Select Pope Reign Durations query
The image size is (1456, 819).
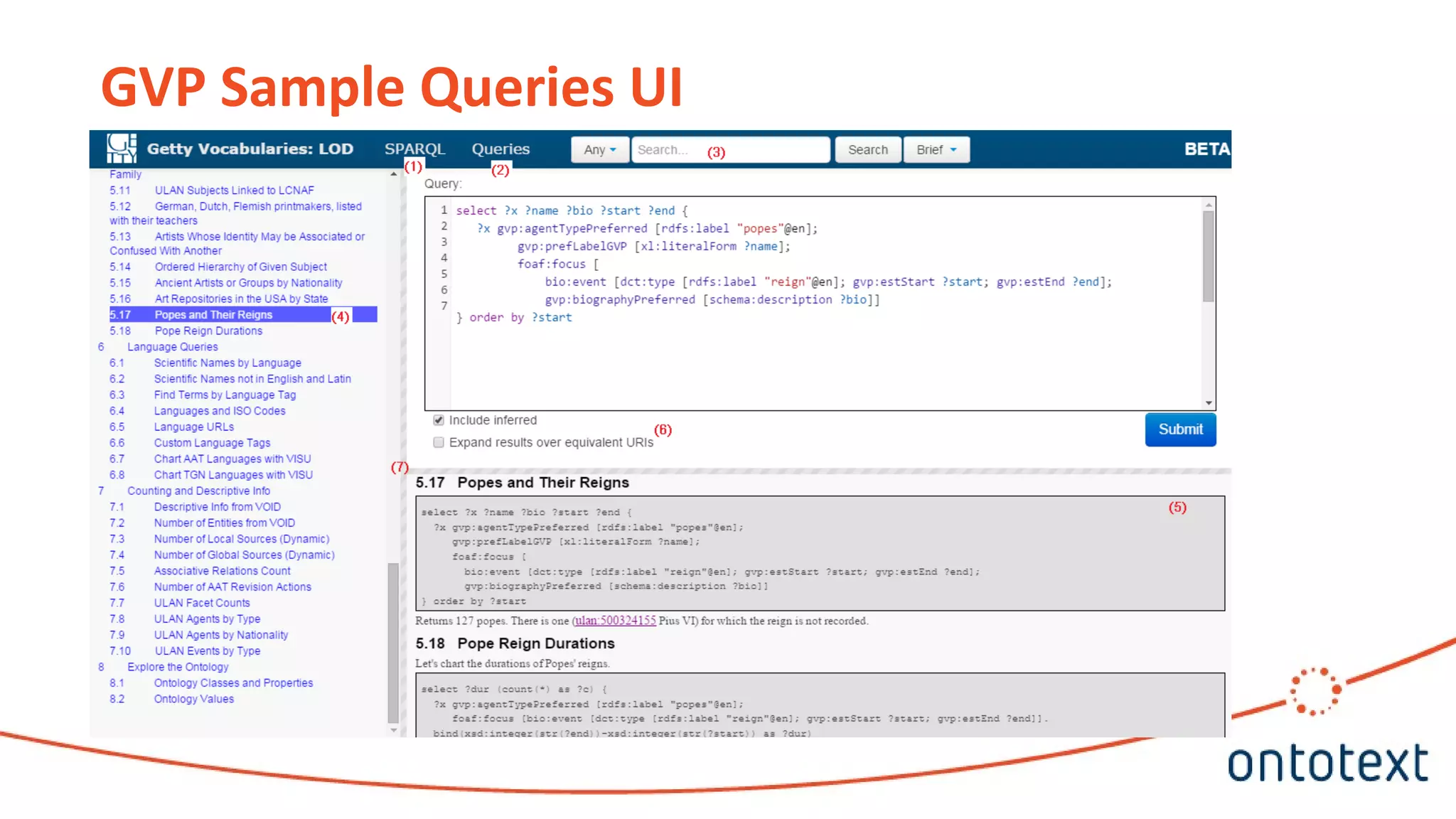click(x=208, y=331)
